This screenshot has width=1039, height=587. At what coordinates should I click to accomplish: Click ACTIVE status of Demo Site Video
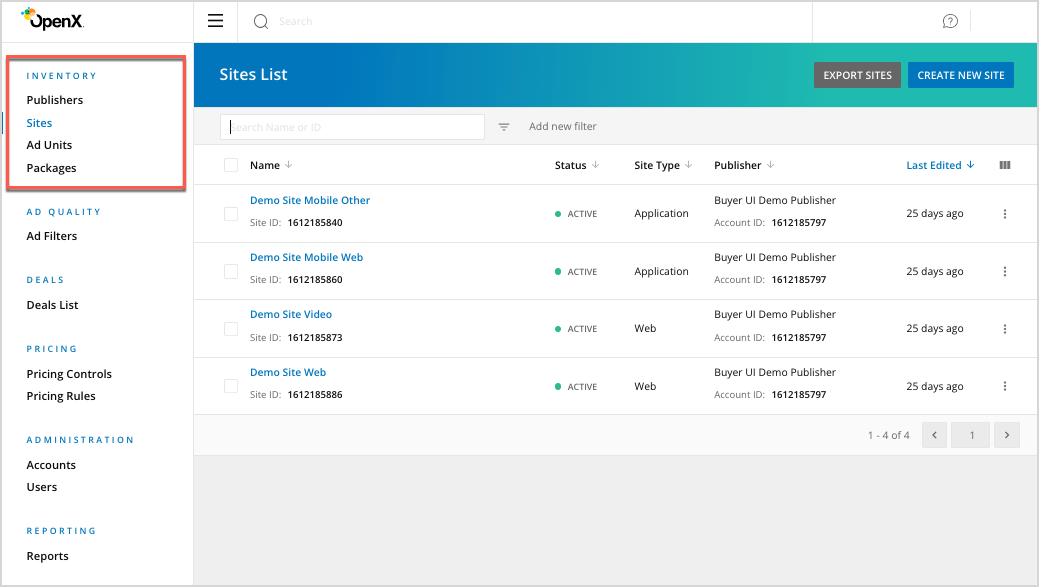click(576, 329)
